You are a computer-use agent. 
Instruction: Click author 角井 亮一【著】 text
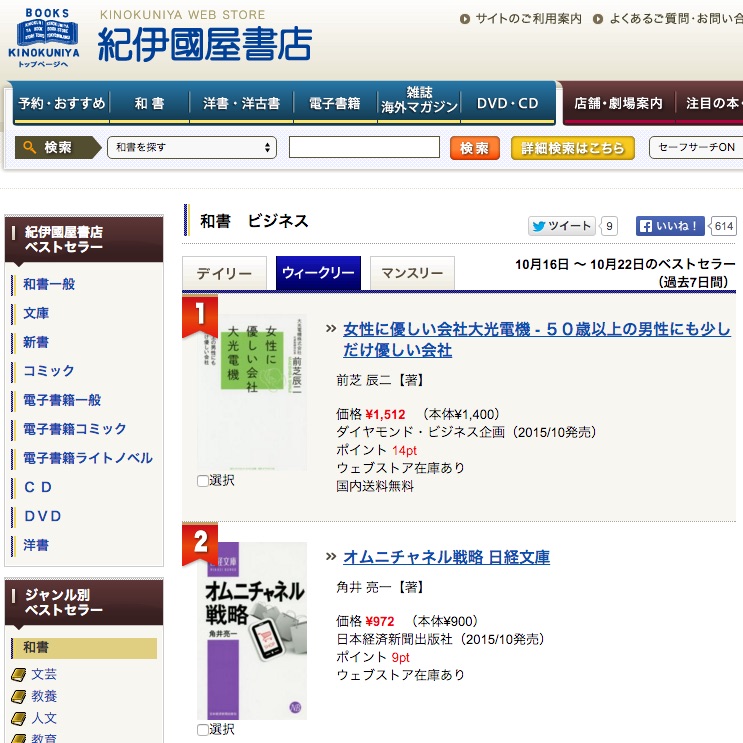[x=380, y=588]
